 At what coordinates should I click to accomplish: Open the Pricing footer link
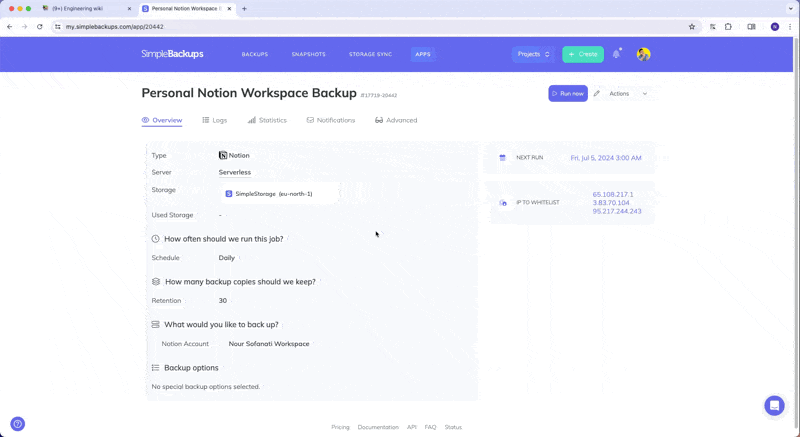click(340, 427)
